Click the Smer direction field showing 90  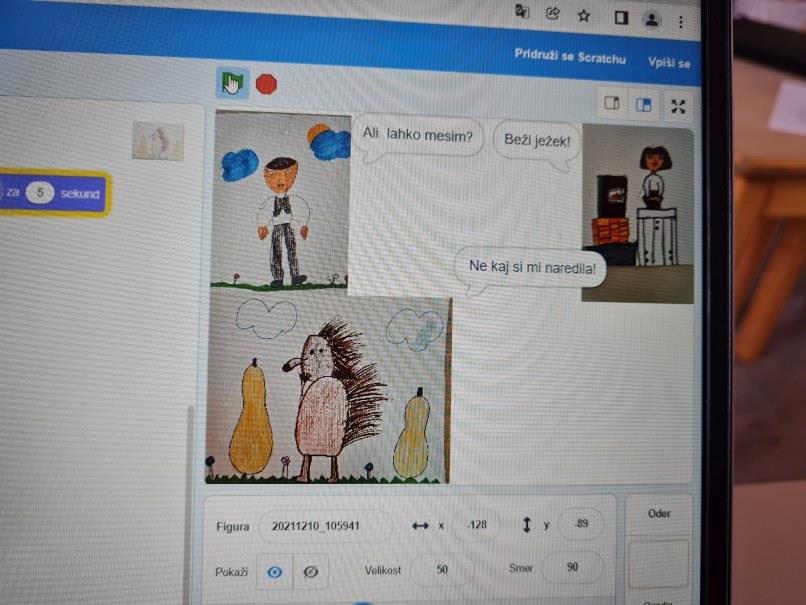(x=572, y=567)
